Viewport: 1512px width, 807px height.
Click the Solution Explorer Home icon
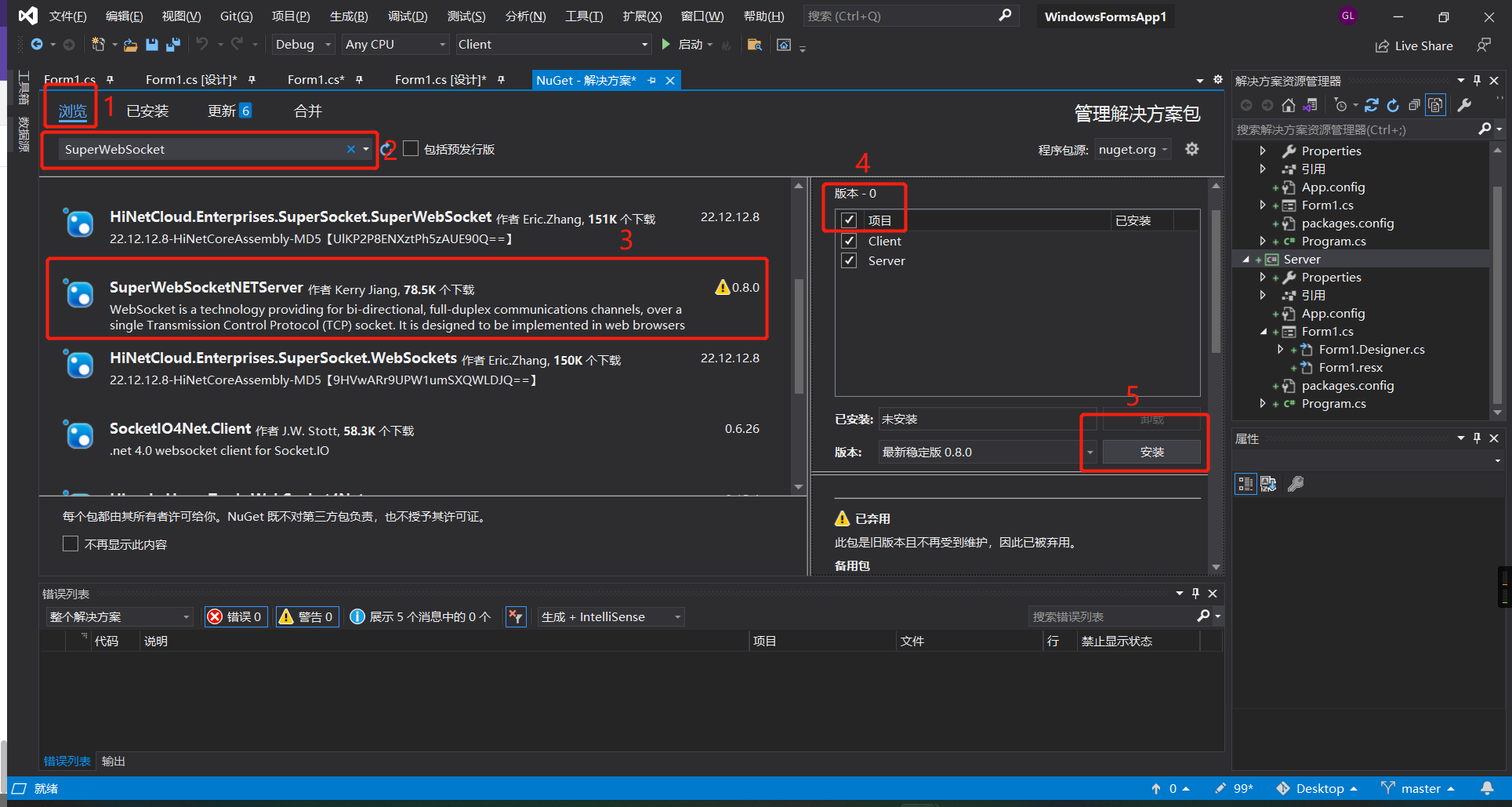[x=1289, y=105]
